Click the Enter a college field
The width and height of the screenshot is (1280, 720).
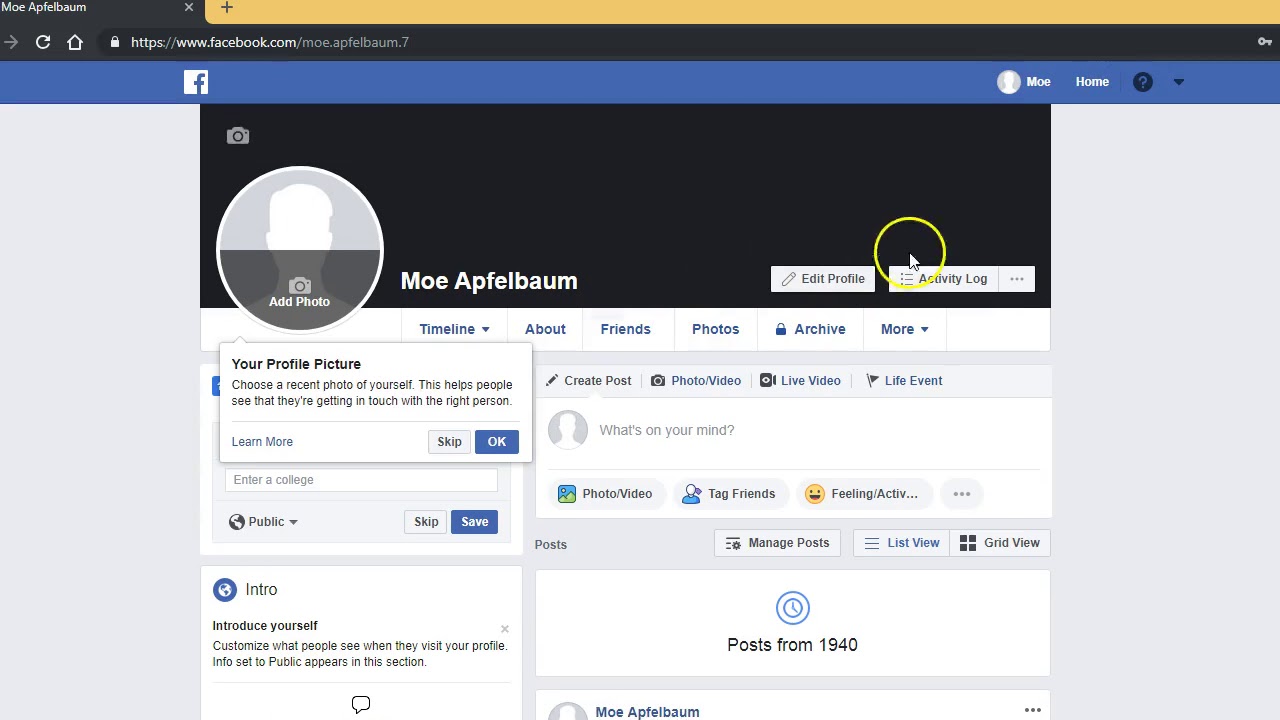361,480
